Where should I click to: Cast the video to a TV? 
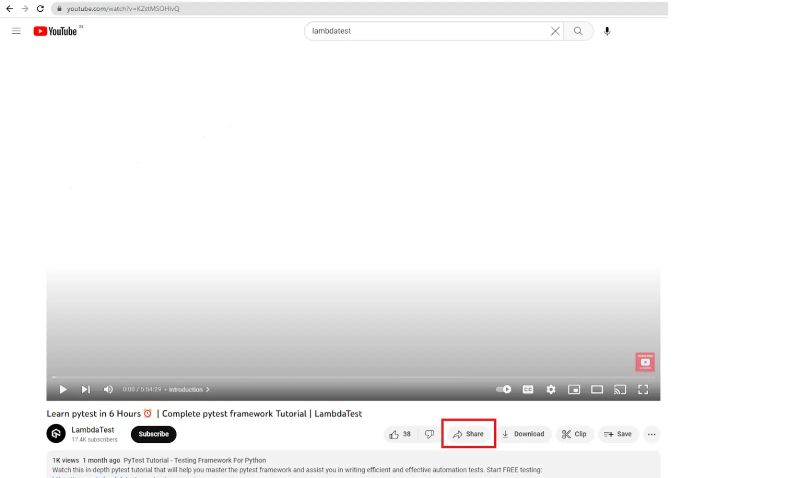tap(620, 389)
